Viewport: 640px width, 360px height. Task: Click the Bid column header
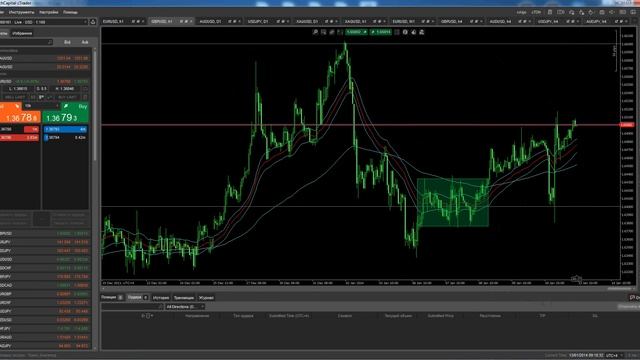click(67, 42)
